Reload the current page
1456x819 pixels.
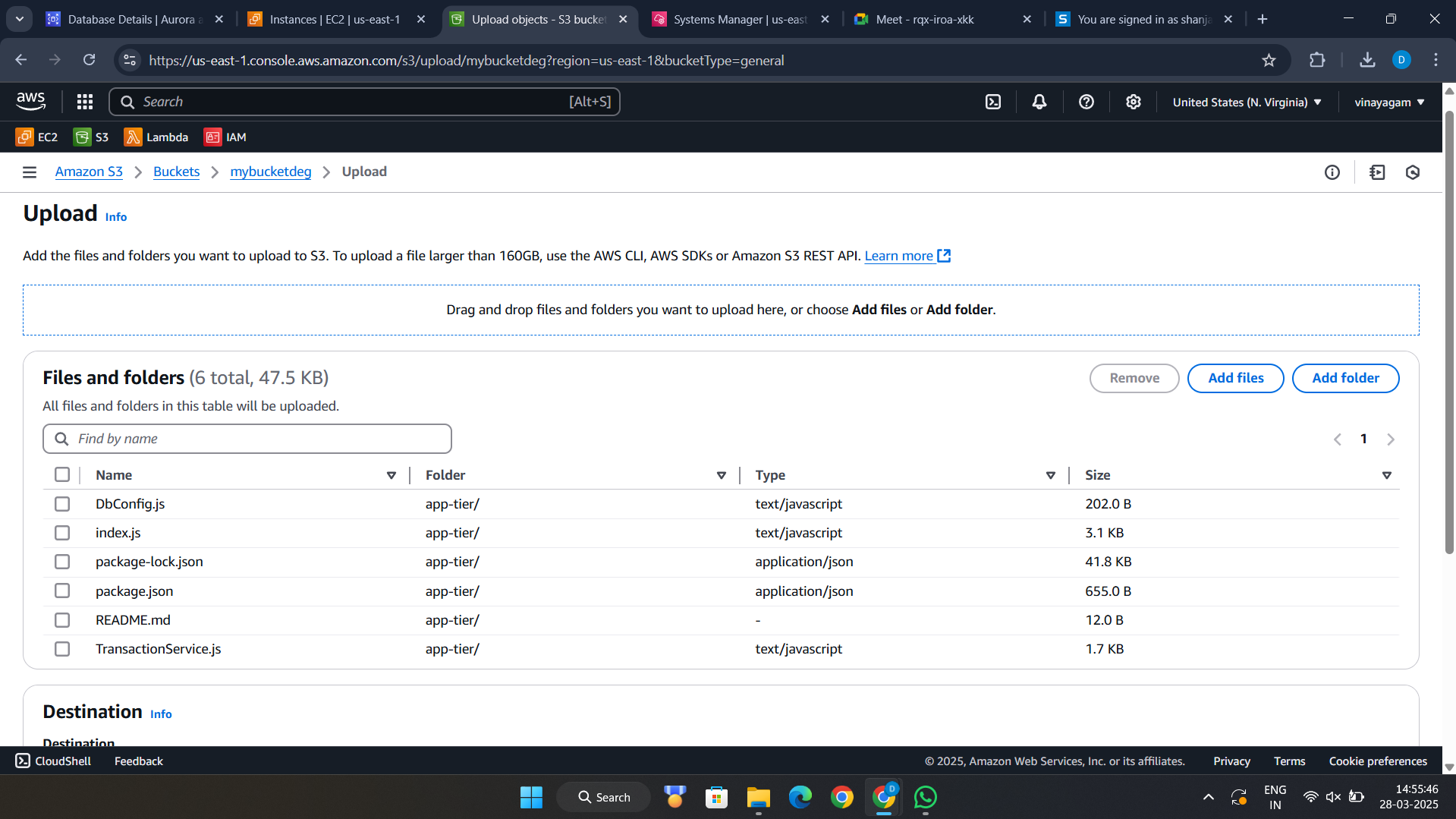90,60
